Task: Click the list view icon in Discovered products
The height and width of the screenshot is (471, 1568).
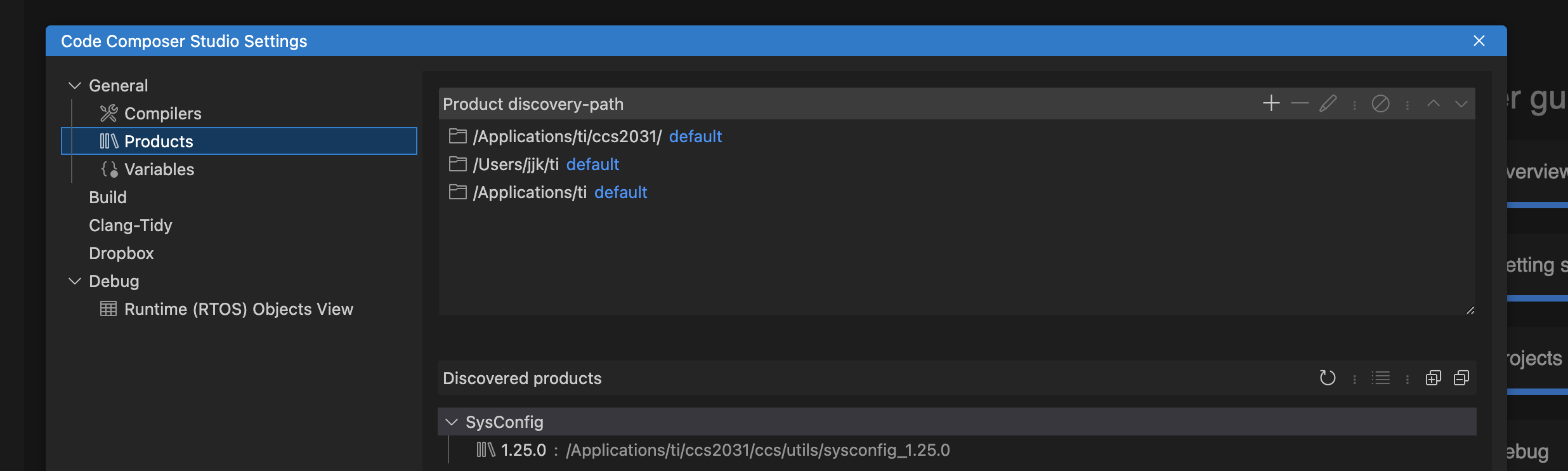Action: click(1380, 378)
